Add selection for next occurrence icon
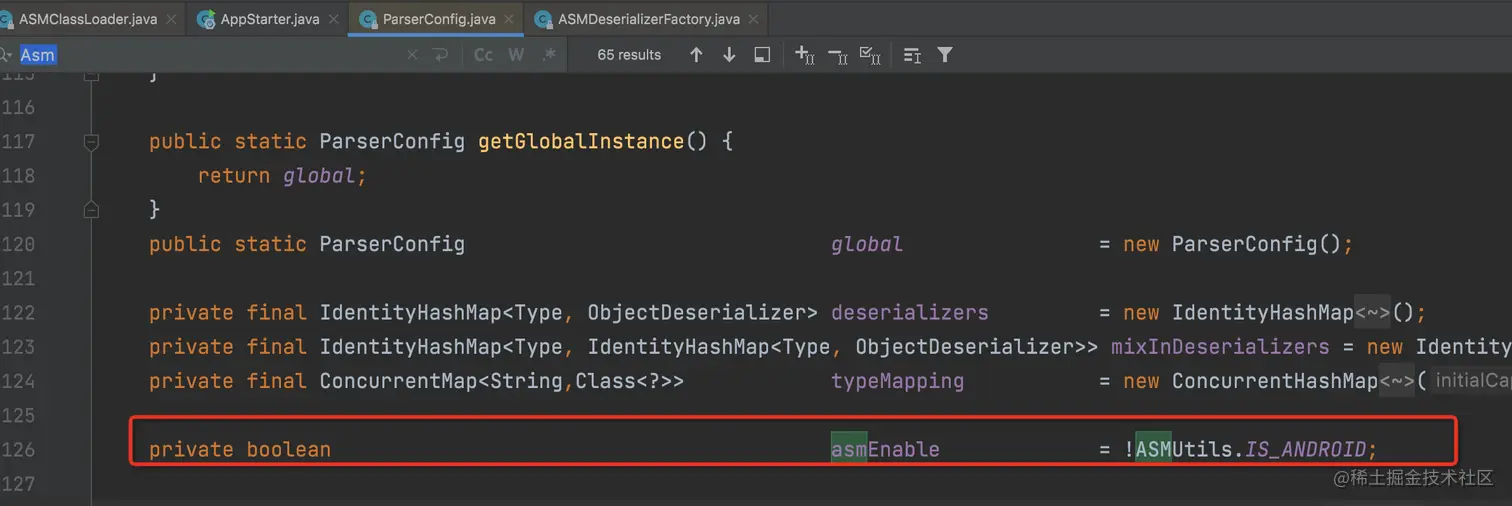1512x506 pixels. pyautogui.click(x=805, y=55)
